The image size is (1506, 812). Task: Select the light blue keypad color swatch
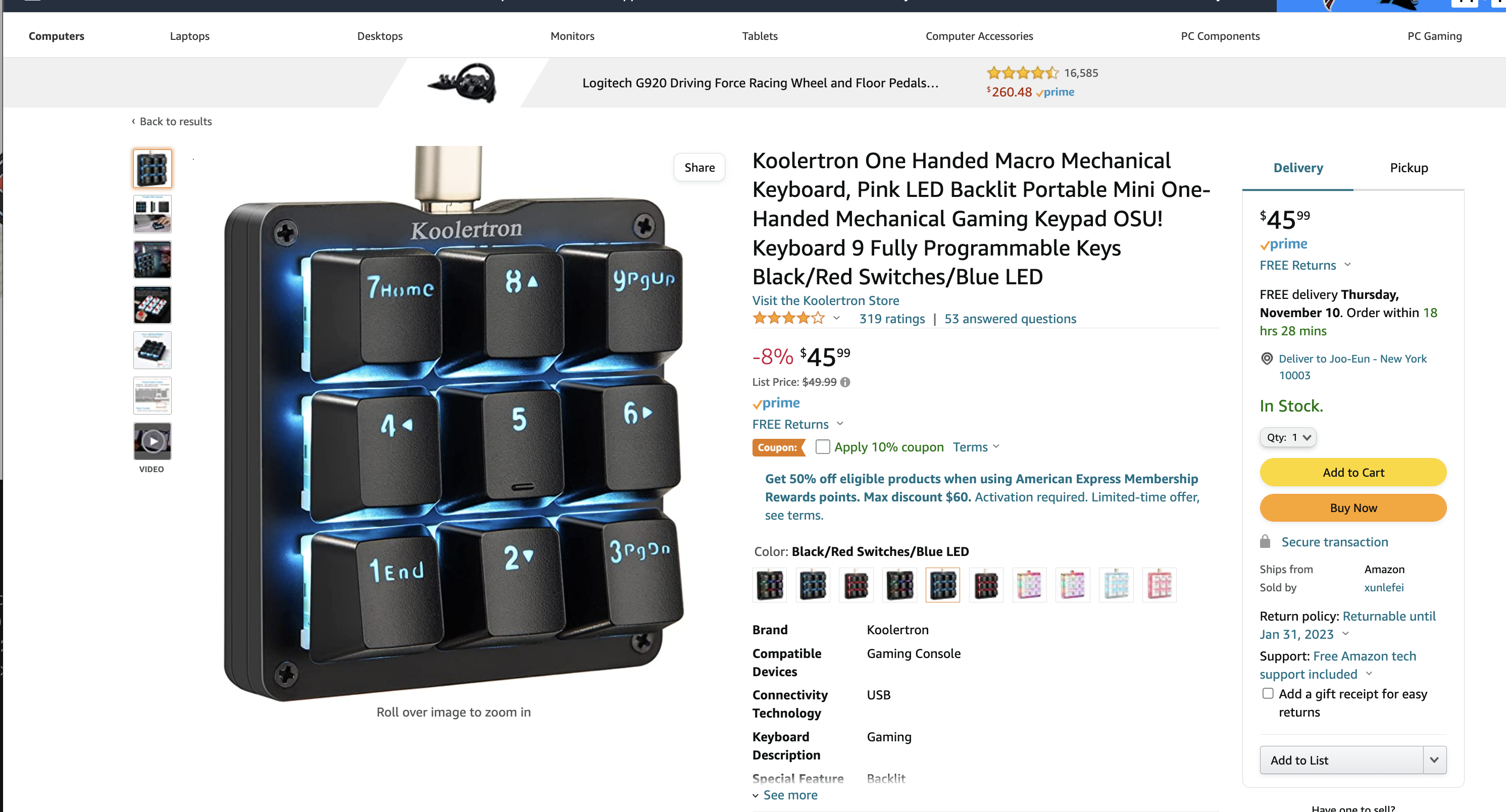point(1116,585)
